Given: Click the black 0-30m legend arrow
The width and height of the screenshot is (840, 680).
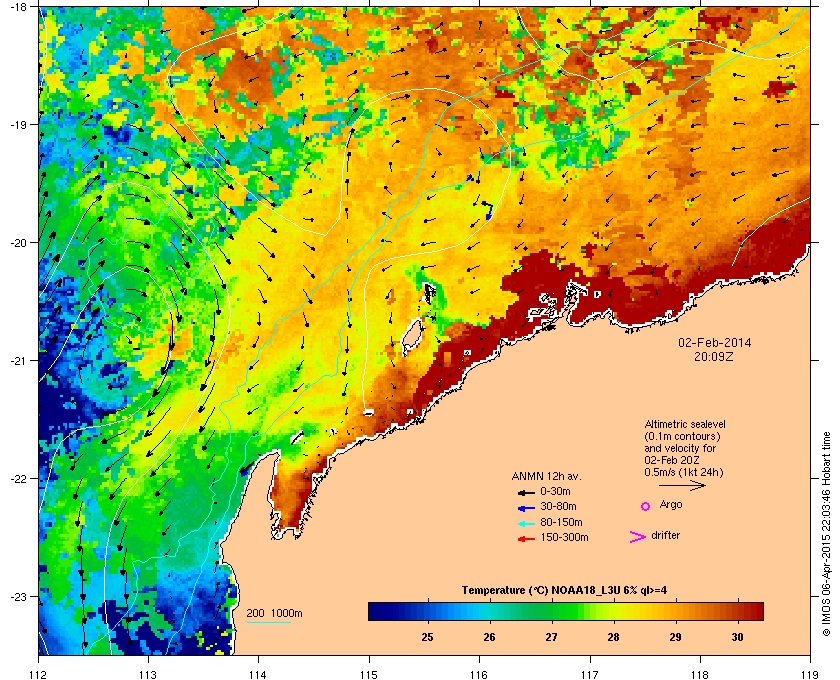Looking at the screenshot, I should (x=526, y=492).
